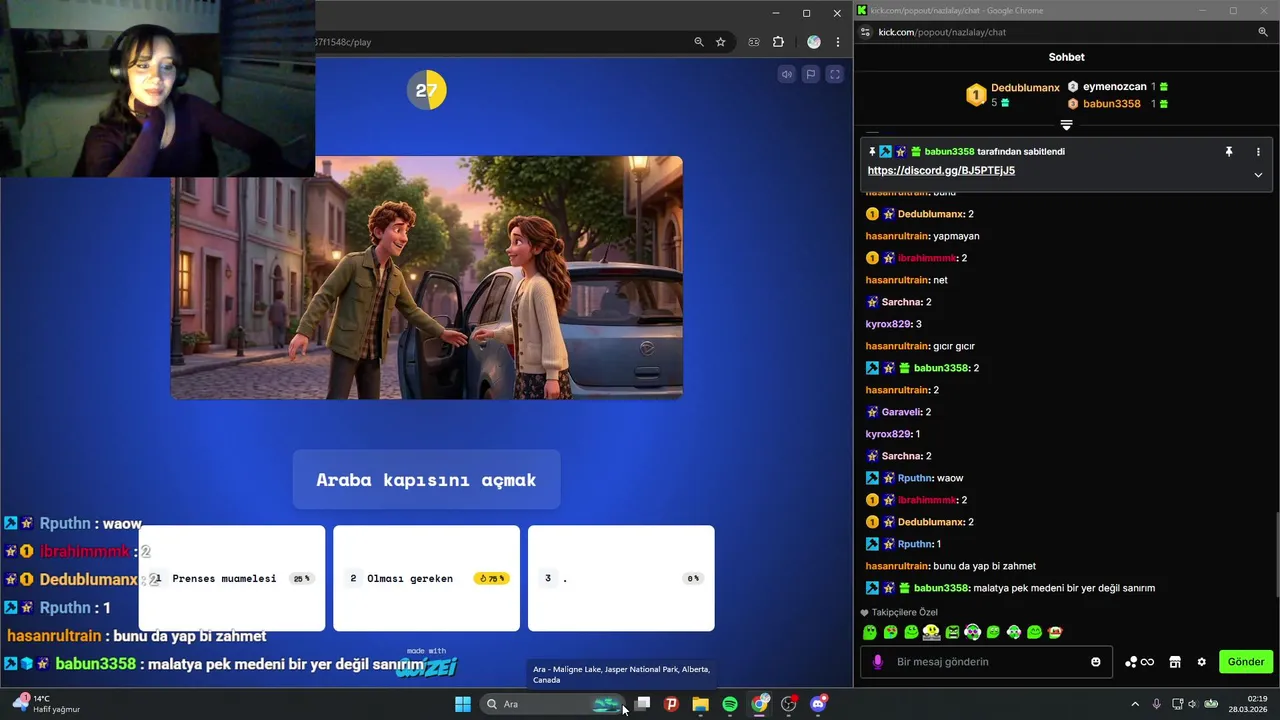Open chat settings gear icon
This screenshot has width=1280, height=720.
[x=1201, y=662]
